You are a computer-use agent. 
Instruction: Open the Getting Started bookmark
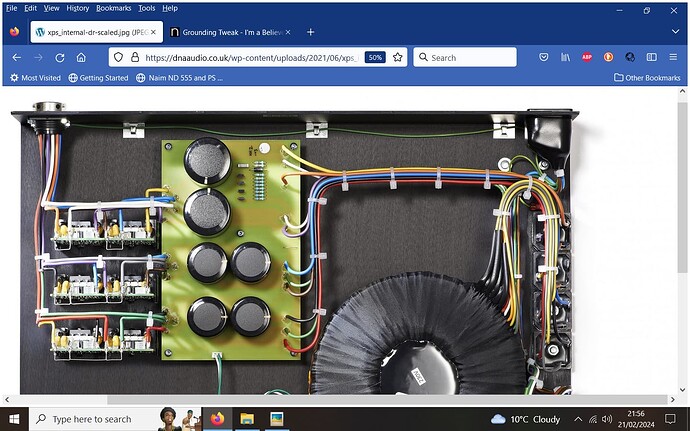(98, 77)
